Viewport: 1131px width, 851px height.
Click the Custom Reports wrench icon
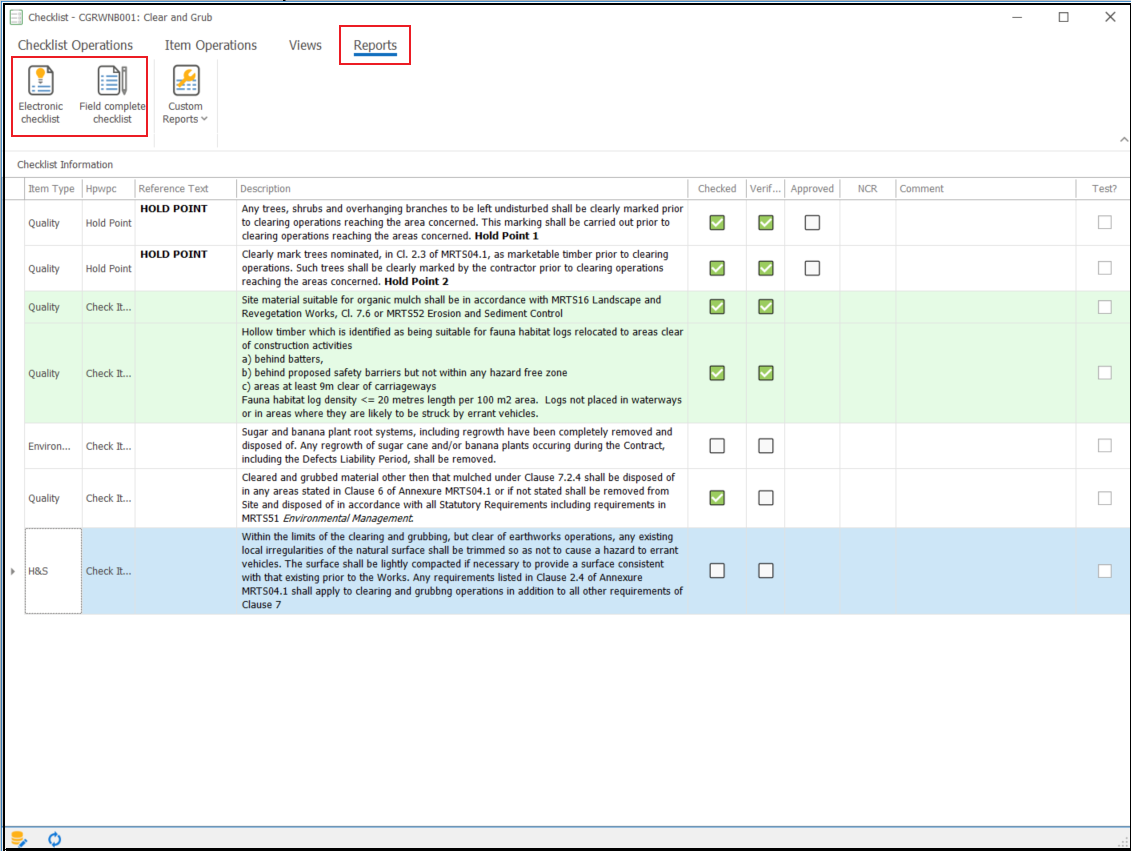point(185,80)
